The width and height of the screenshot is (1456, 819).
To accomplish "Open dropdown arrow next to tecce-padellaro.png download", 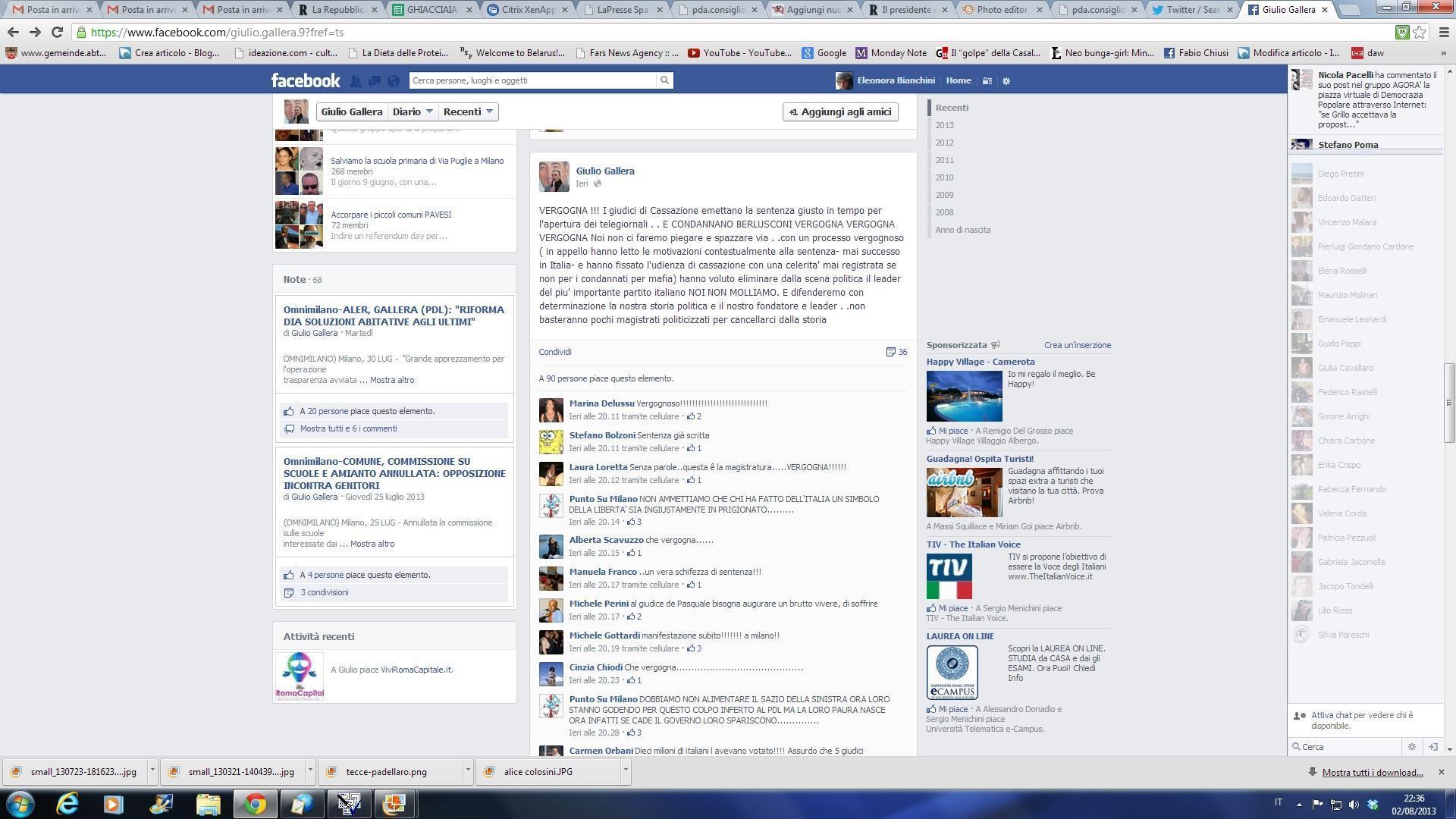I will pyautogui.click(x=467, y=770).
